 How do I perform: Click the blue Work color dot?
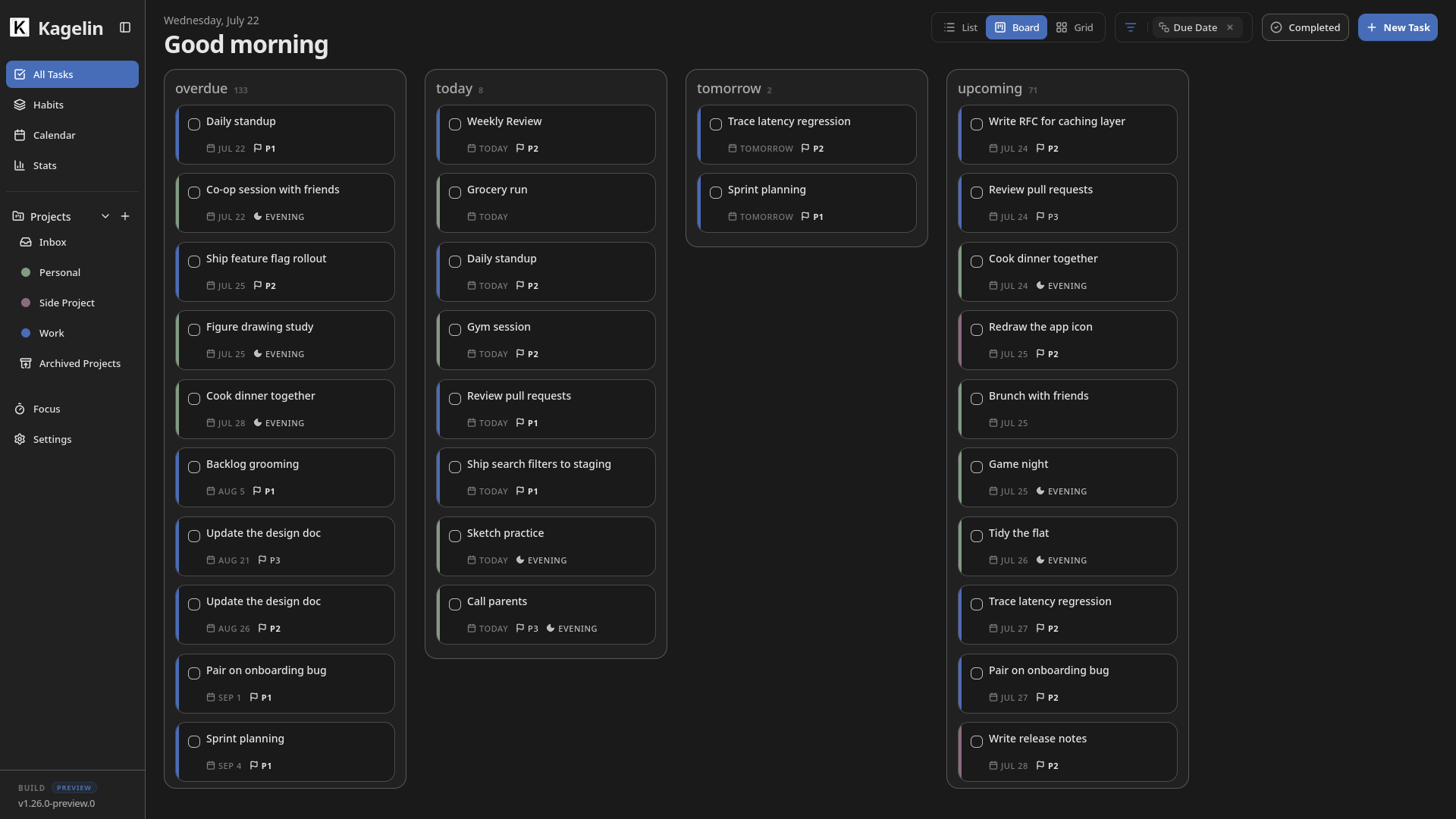point(26,333)
